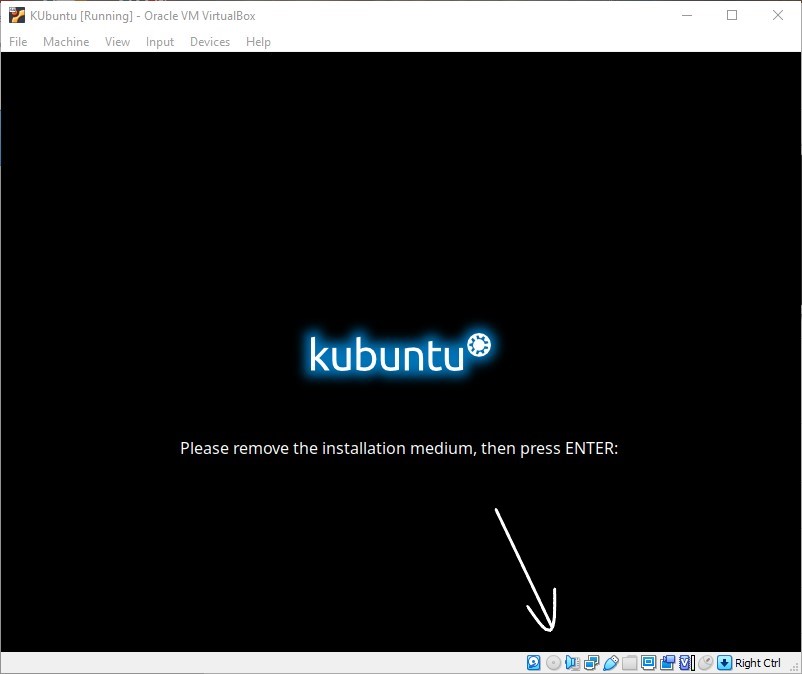
Task: Close the KUbuntu VM window
Action: pyautogui.click(x=777, y=15)
